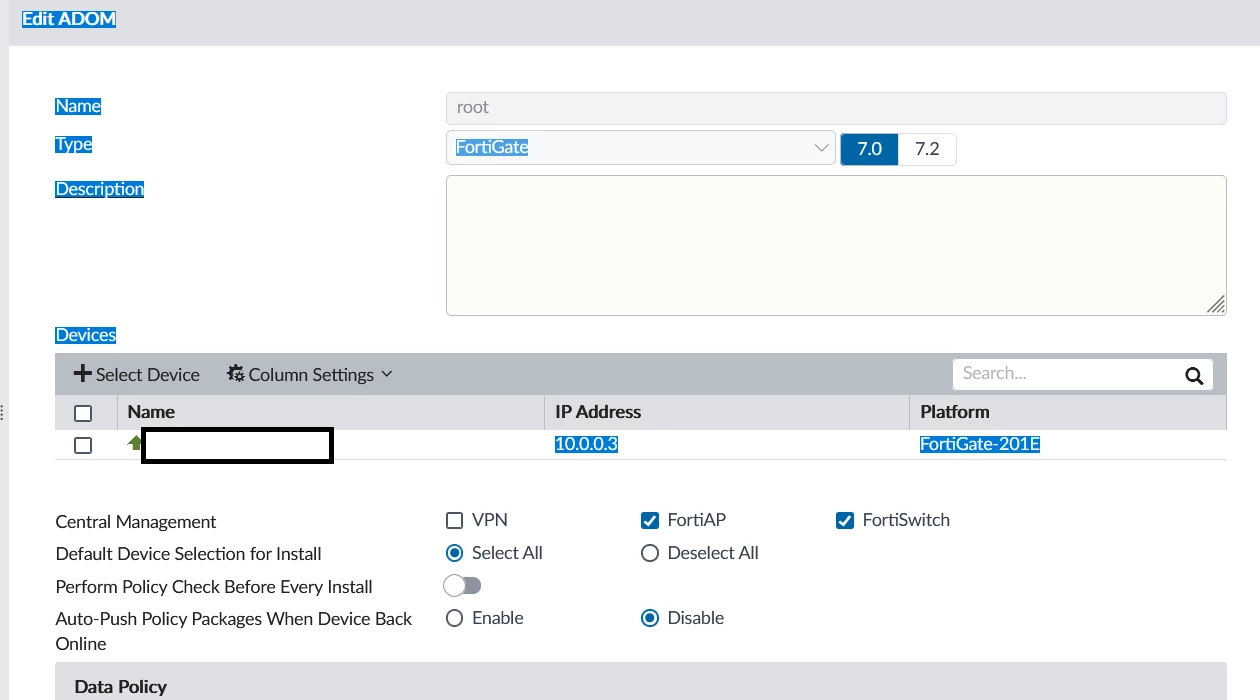1260x700 pixels.
Task: Choose Deselect All radio option
Action: coord(650,553)
